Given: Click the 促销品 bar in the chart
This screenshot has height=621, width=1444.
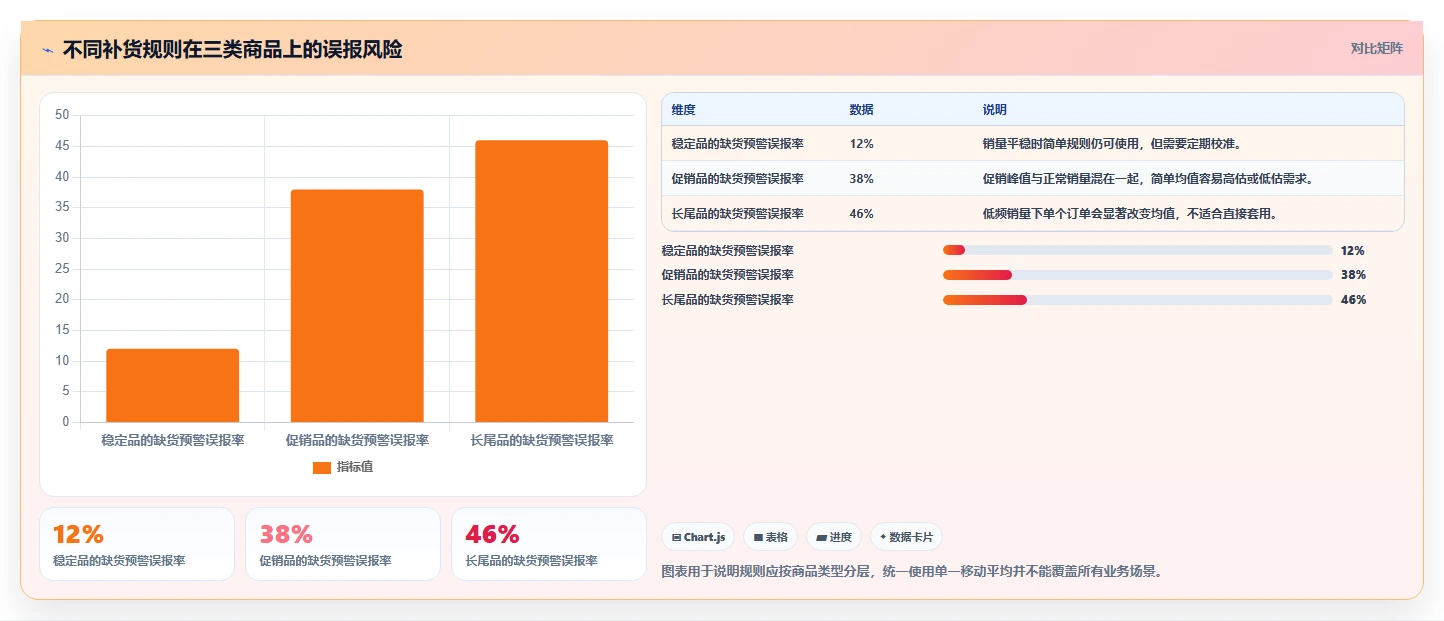Looking at the screenshot, I should 357,306.
